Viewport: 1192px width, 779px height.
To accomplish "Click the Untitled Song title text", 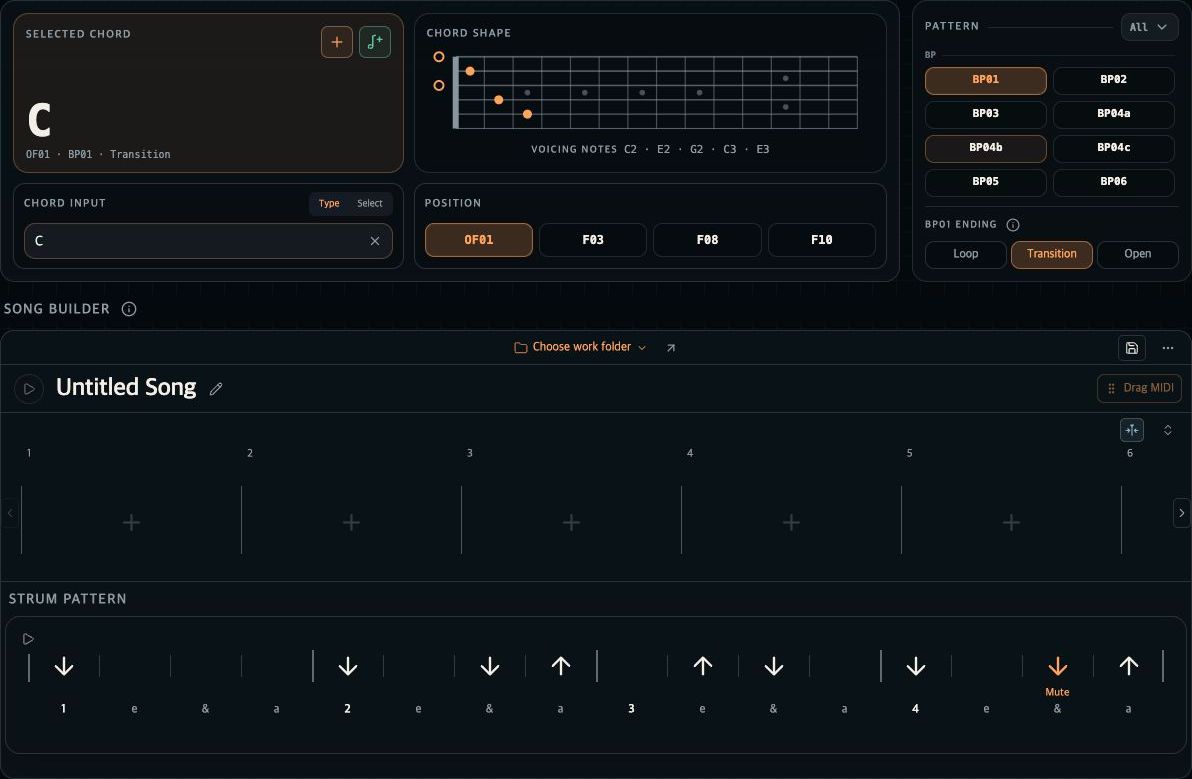I will pyautogui.click(x=126, y=388).
